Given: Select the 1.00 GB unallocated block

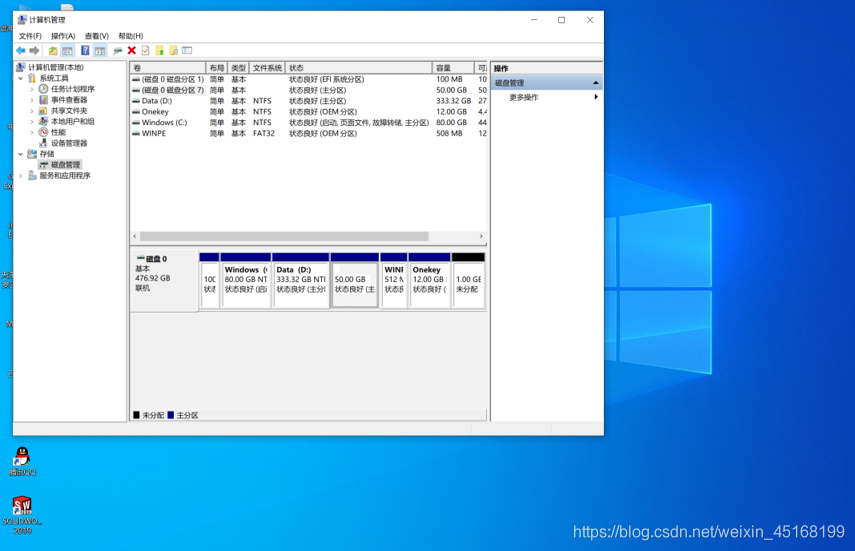Looking at the screenshot, I should point(468,281).
